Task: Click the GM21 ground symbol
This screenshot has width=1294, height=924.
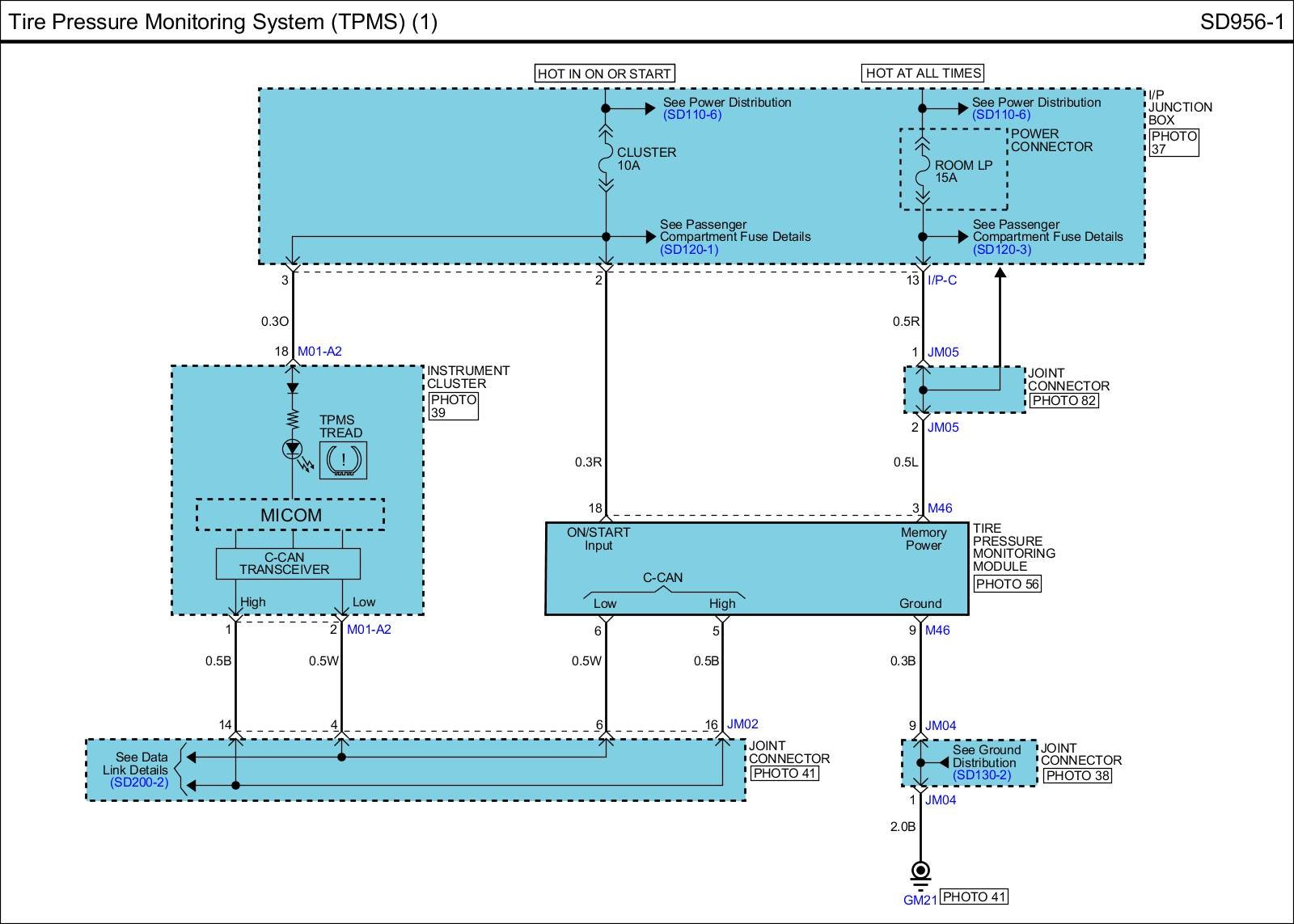Action: (920, 871)
